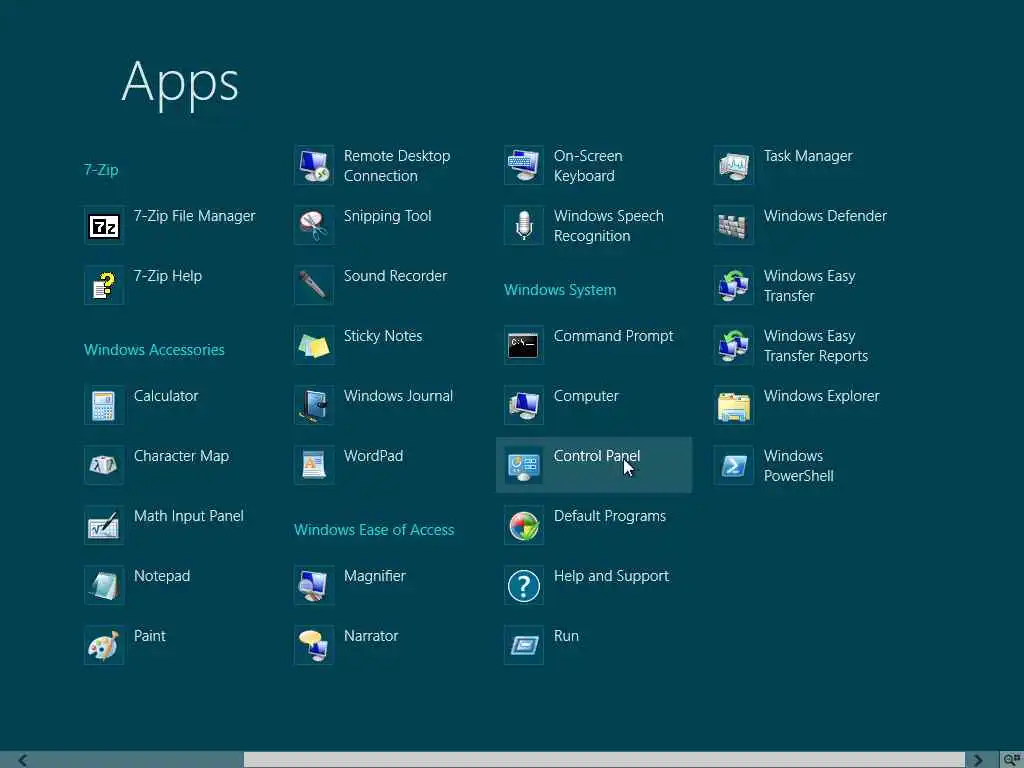Select the 7-Zip group heading
This screenshot has width=1024, height=768.
[101, 170]
